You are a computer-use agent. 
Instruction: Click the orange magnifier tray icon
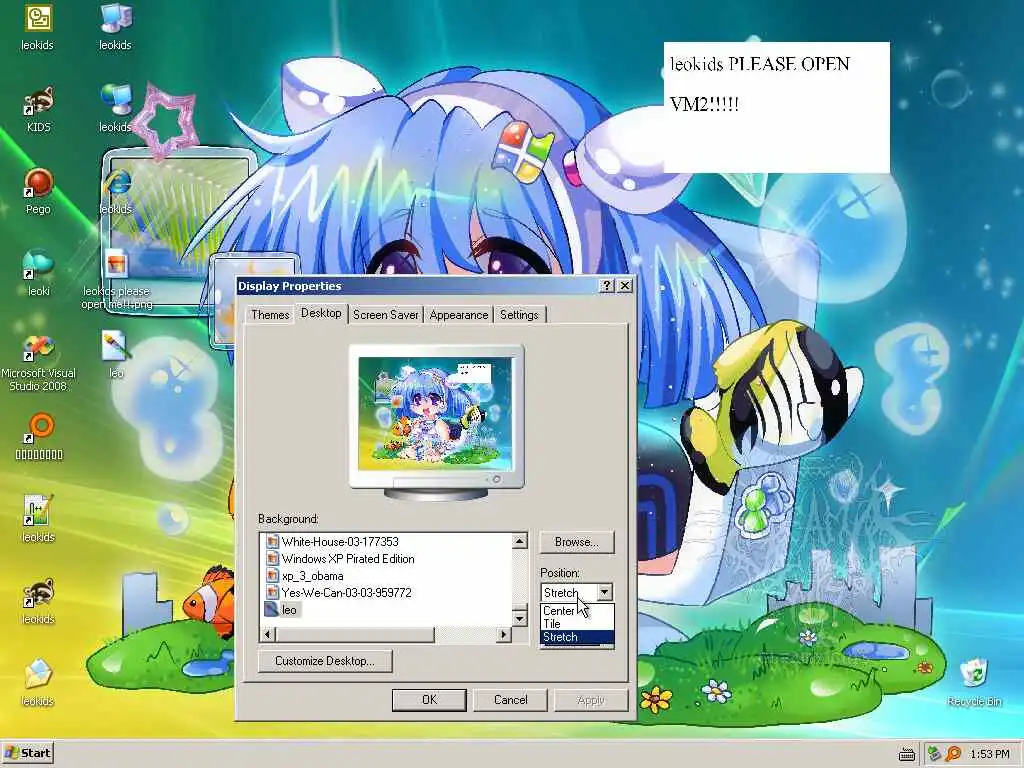[953, 754]
